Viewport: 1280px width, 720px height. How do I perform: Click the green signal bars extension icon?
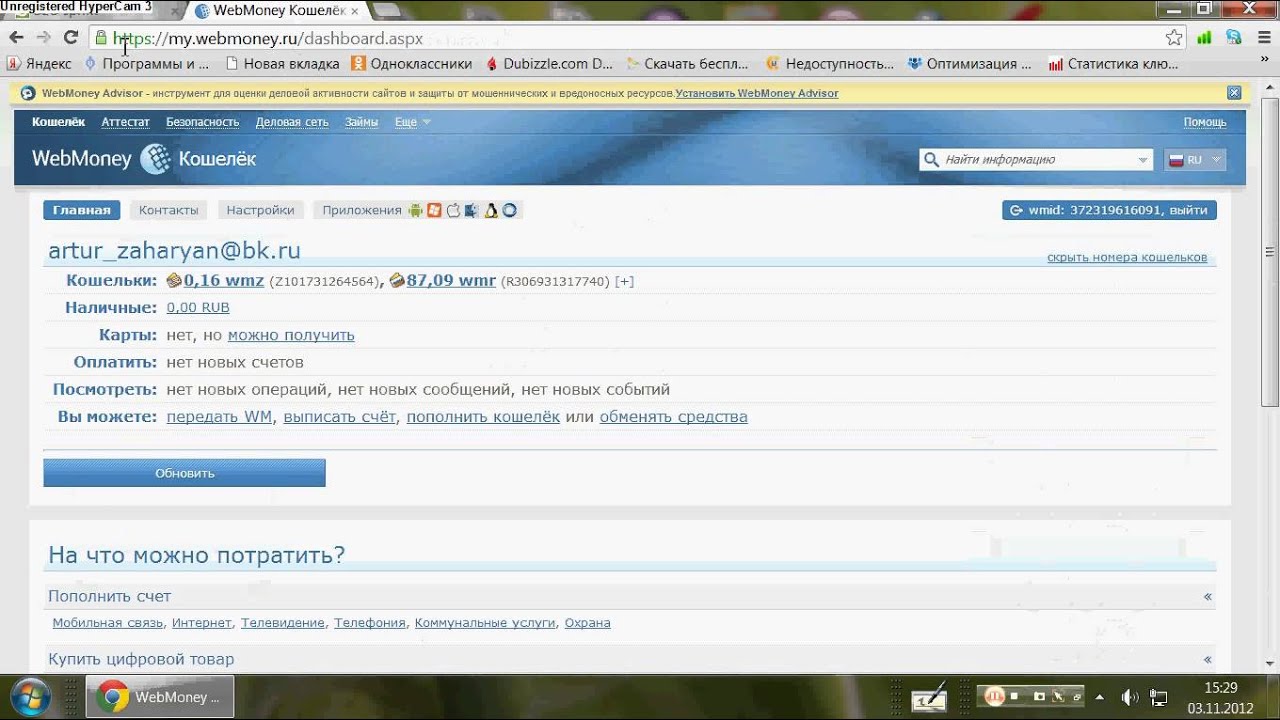point(1204,38)
